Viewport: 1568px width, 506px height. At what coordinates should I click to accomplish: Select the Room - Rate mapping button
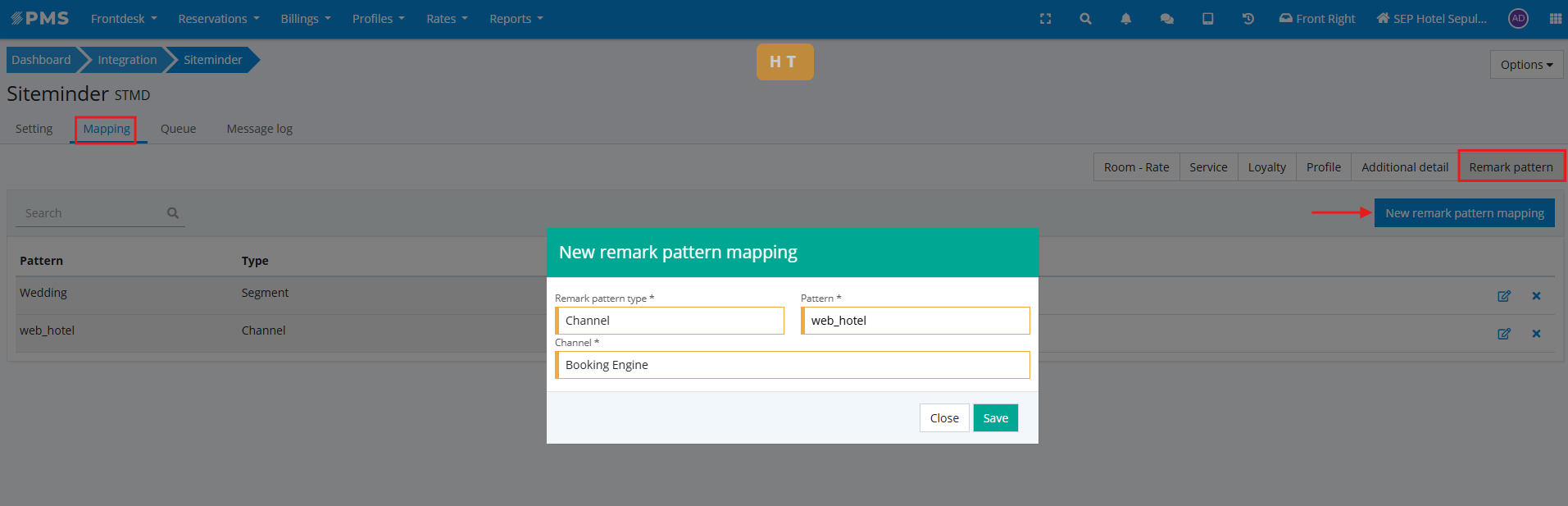coord(1136,167)
